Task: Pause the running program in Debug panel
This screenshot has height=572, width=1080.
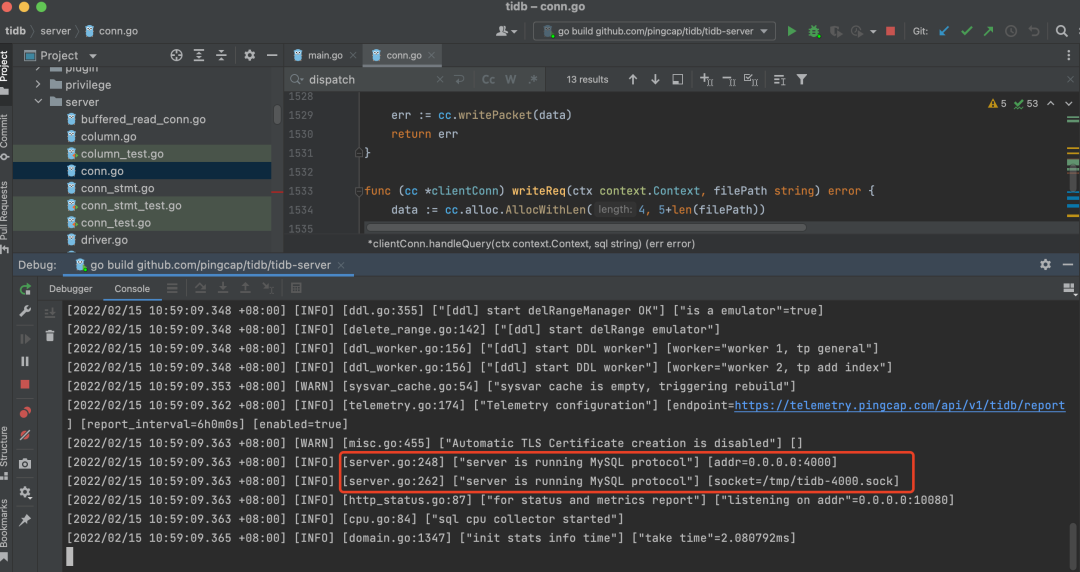Action: click(25, 361)
